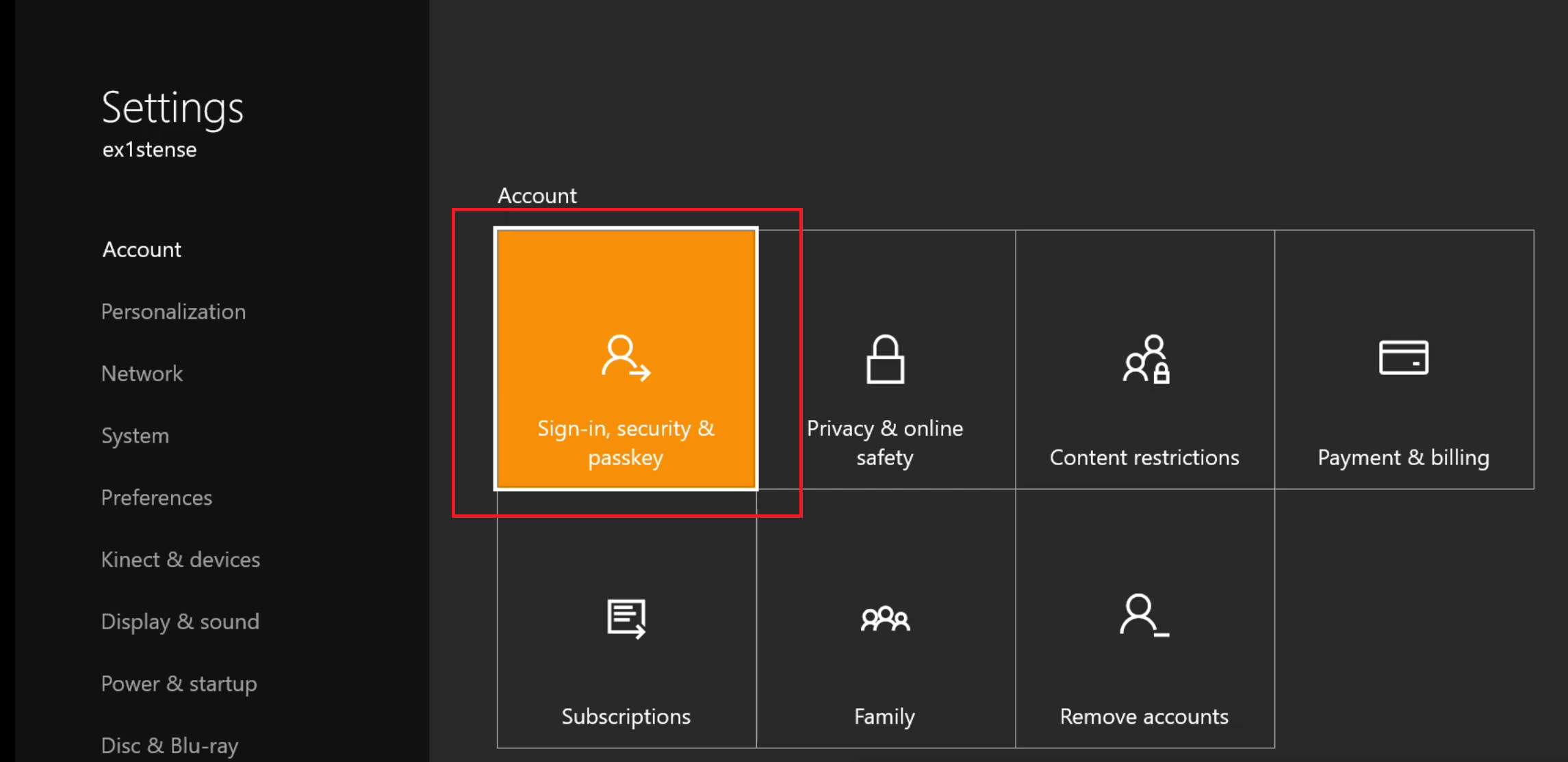Select Kinect & devices category
The image size is (1568, 762).
point(180,560)
